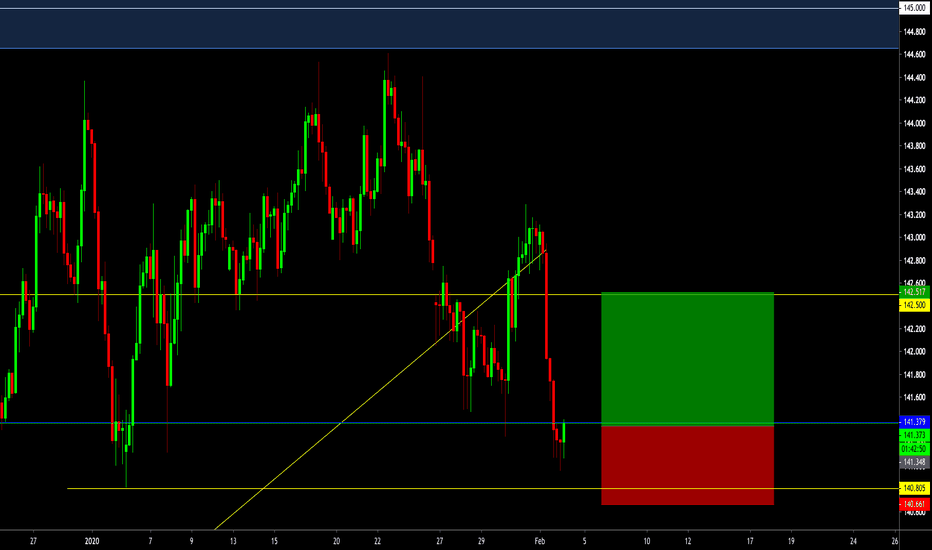Click the 10 date label on time axis

click(x=647, y=541)
